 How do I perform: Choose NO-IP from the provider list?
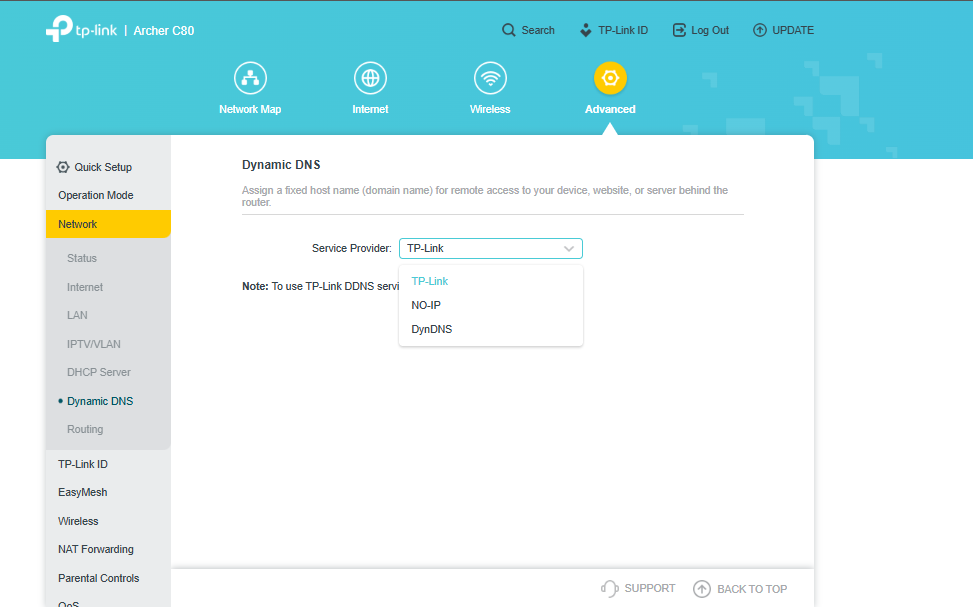point(426,305)
